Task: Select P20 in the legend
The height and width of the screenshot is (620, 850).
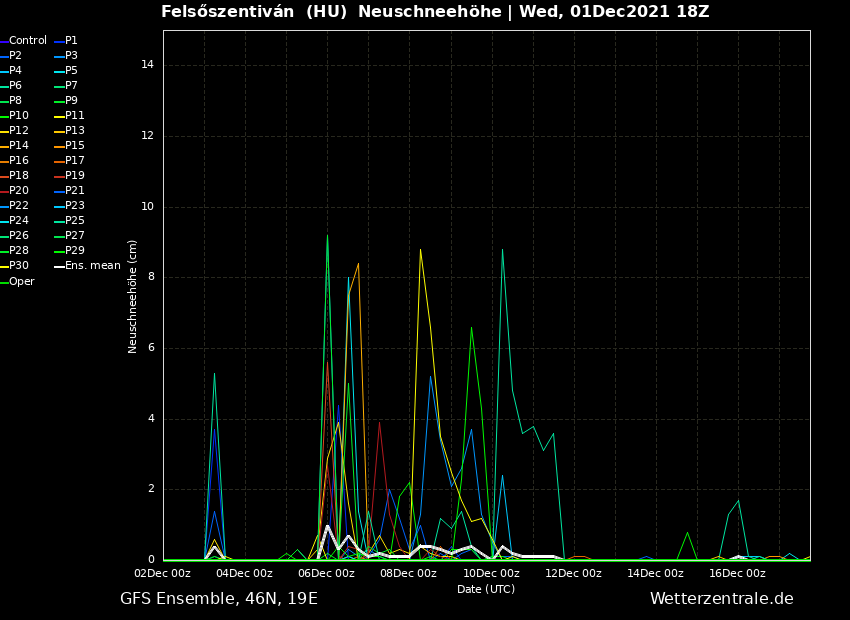Action: (19, 191)
